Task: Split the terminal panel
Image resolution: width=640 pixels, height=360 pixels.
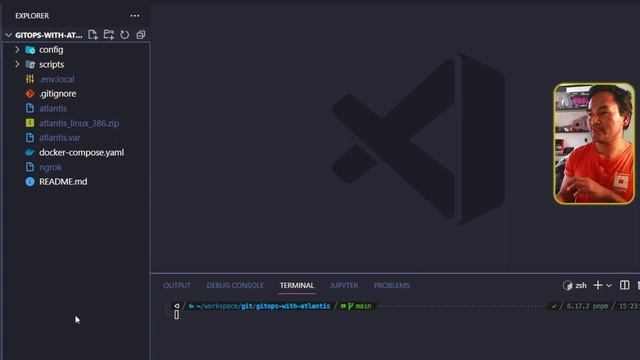Action: [x=624, y=285]
